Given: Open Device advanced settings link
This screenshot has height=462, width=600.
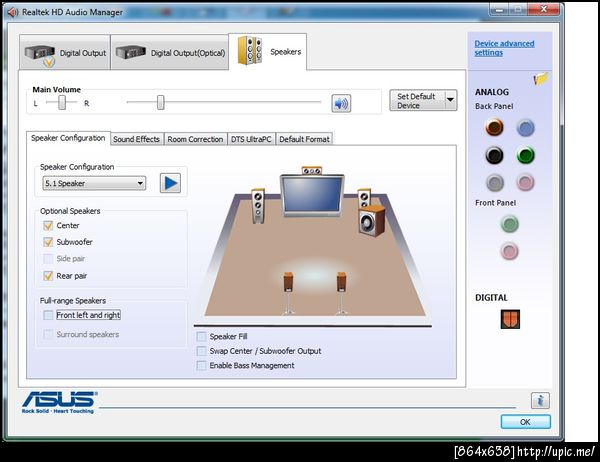Looking at the screenshot, I should tap(504, 48).
